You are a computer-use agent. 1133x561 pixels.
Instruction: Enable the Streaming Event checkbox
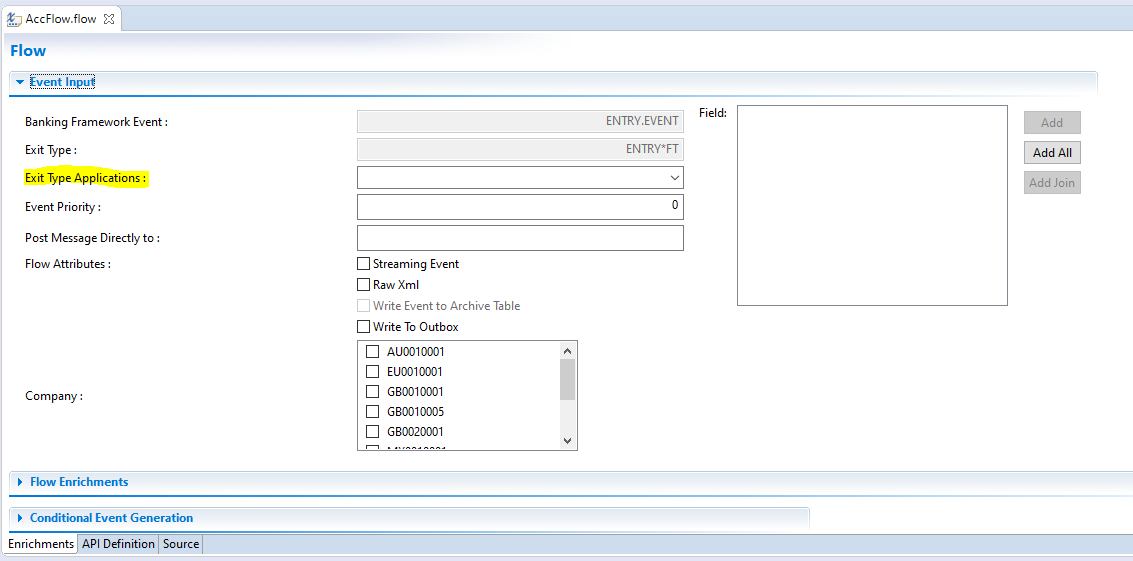point(364,264)
